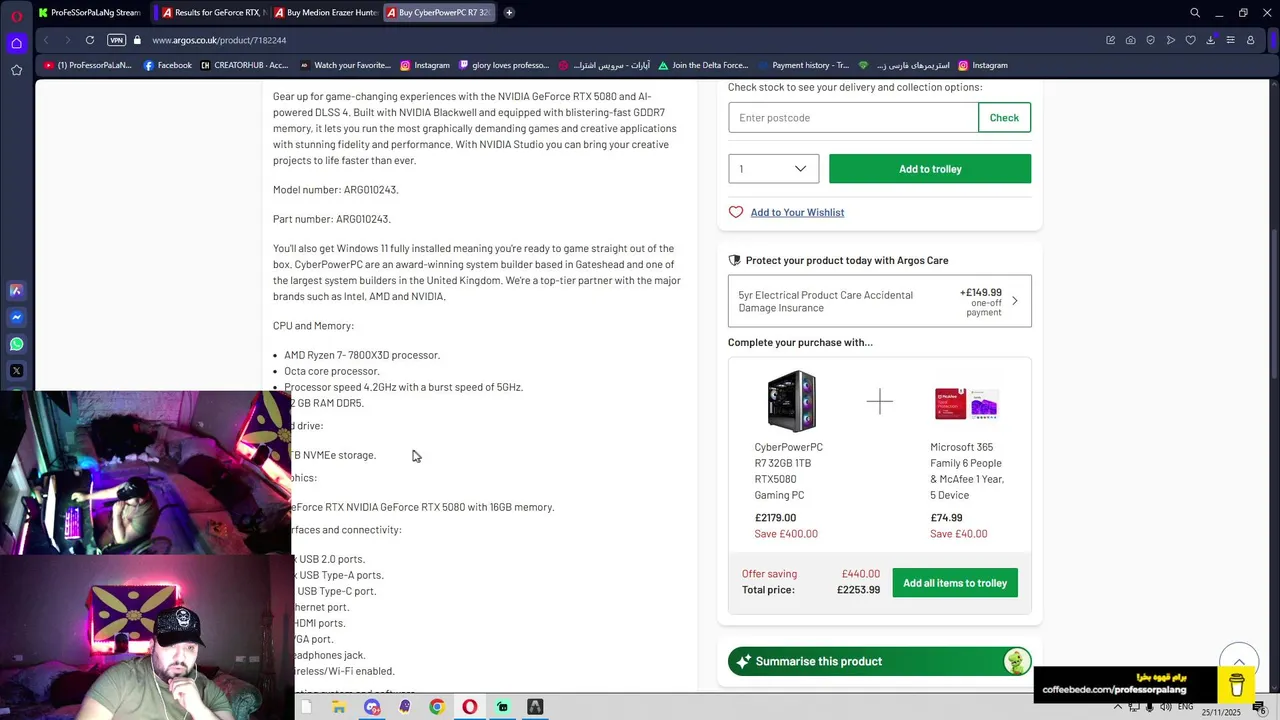Open X (Twitter) in the Opera sidebar

16,371
